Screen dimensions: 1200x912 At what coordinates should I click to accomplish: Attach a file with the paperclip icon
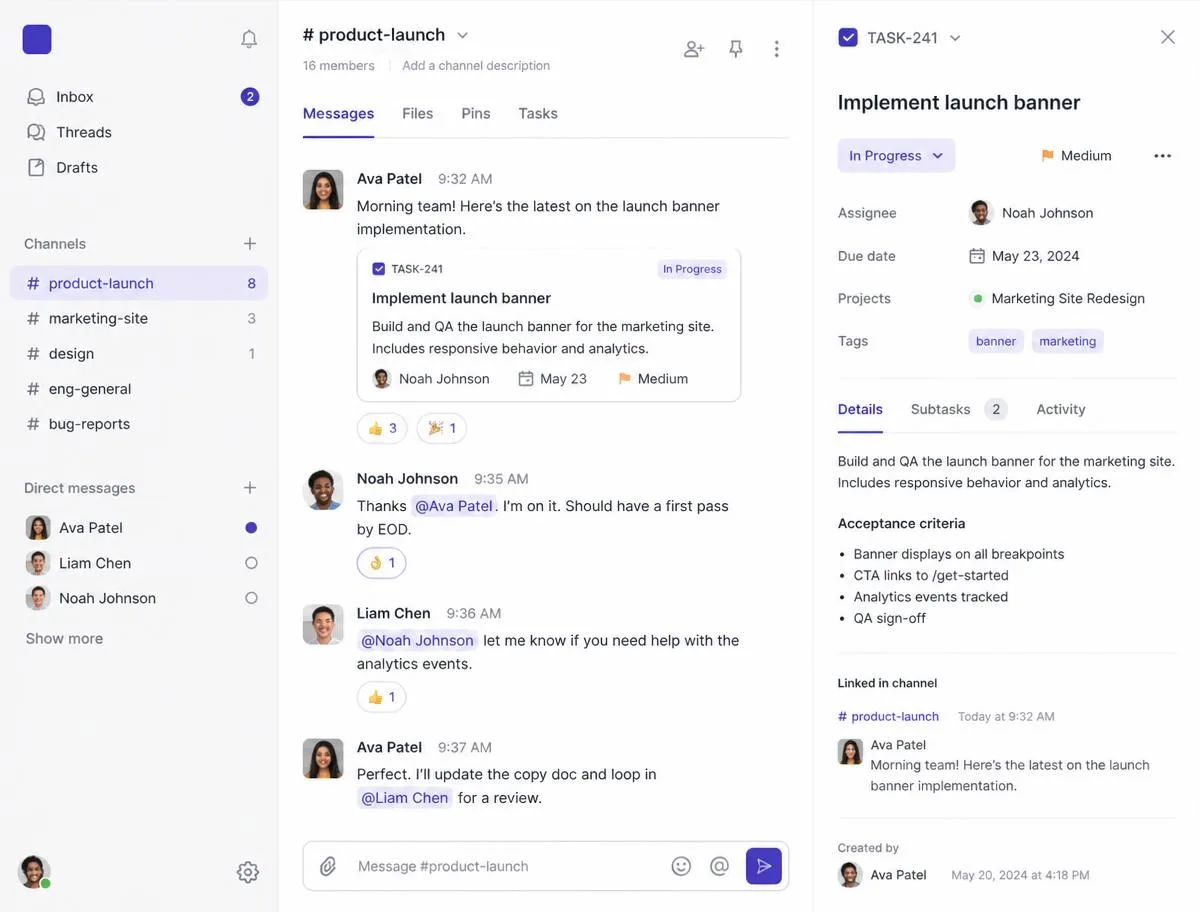coord(328,866)
